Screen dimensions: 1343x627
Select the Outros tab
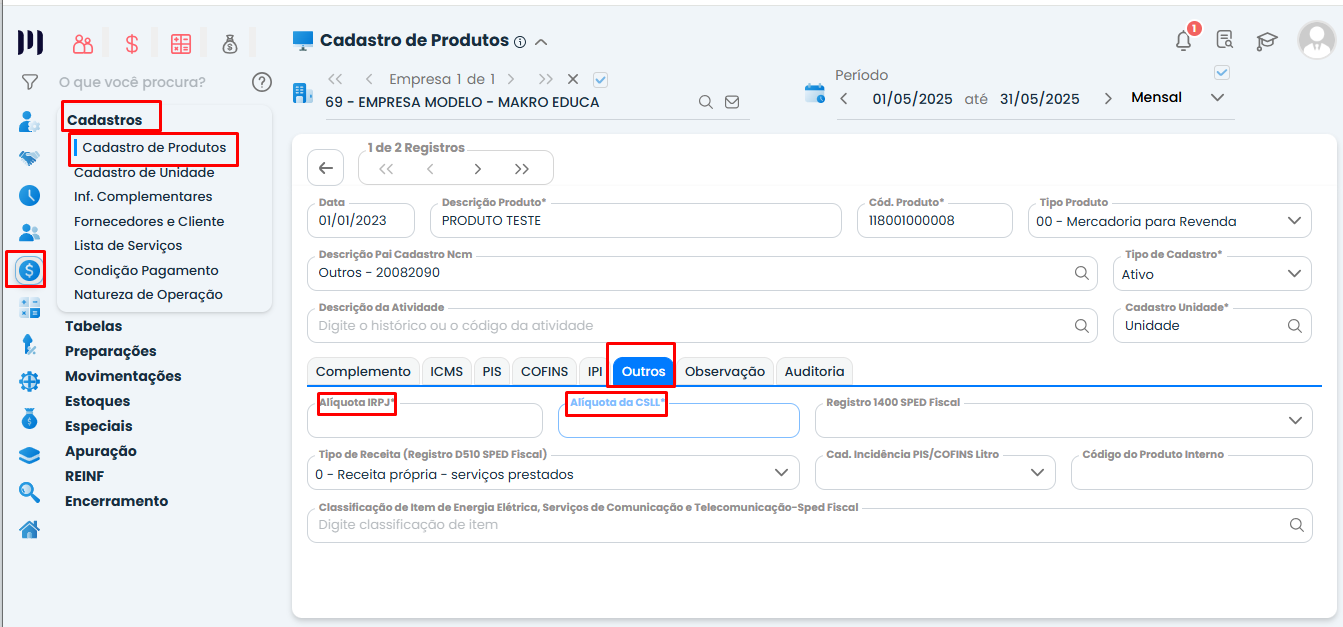pyautogui.click(x=643, y=371)
